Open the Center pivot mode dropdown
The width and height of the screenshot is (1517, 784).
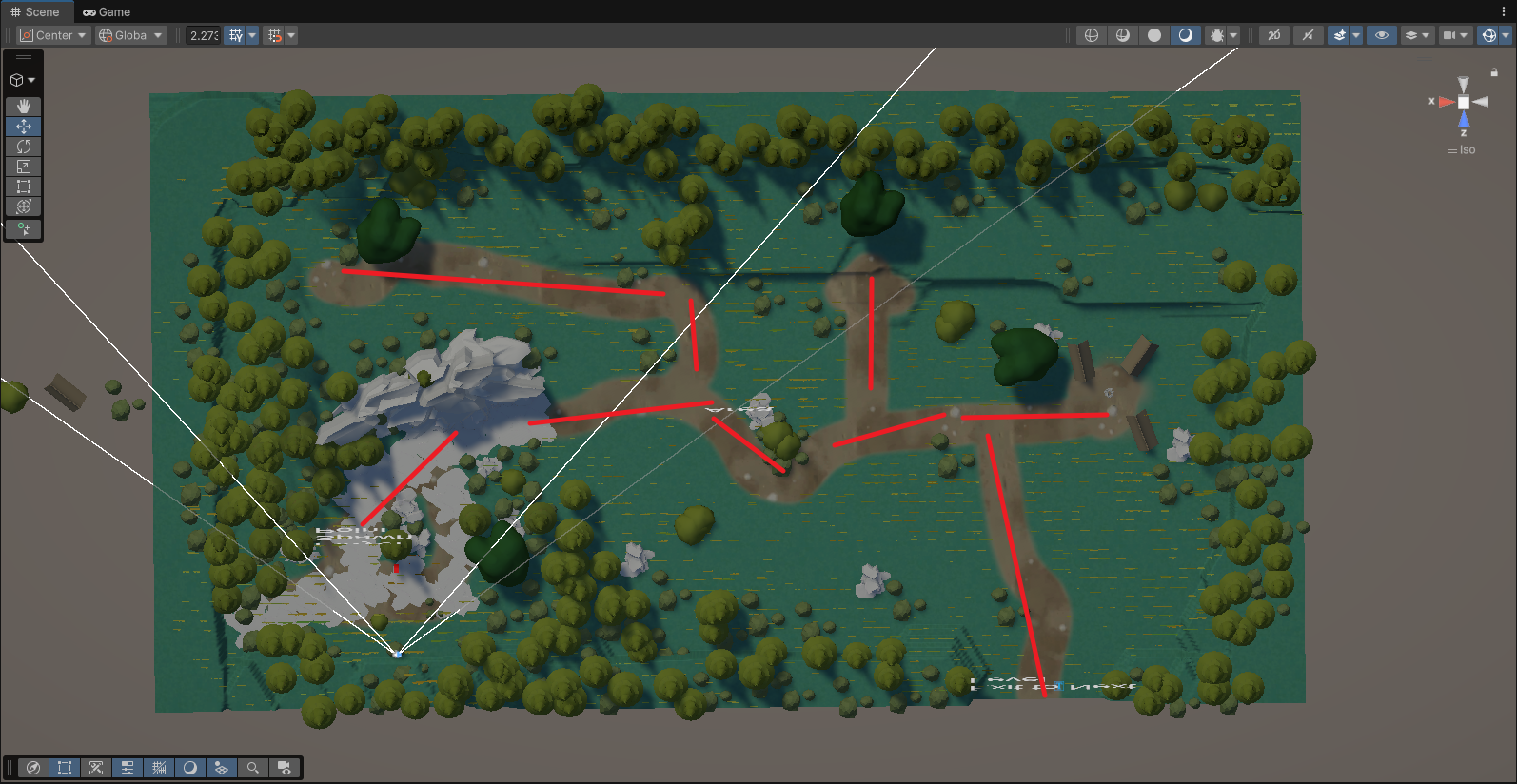52,35
